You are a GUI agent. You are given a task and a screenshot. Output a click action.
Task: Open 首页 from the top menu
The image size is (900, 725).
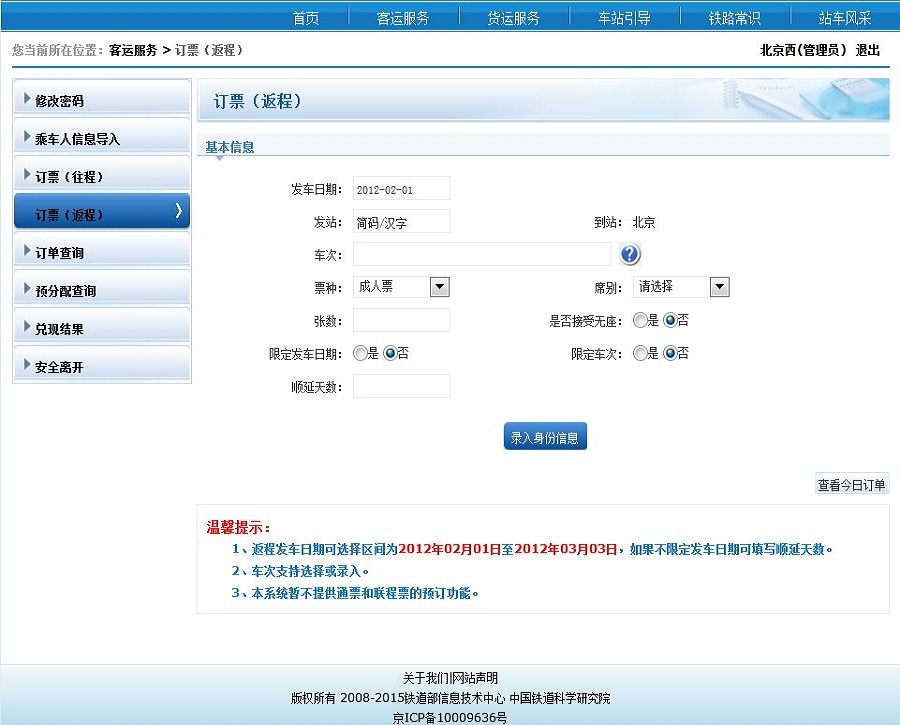306,18
